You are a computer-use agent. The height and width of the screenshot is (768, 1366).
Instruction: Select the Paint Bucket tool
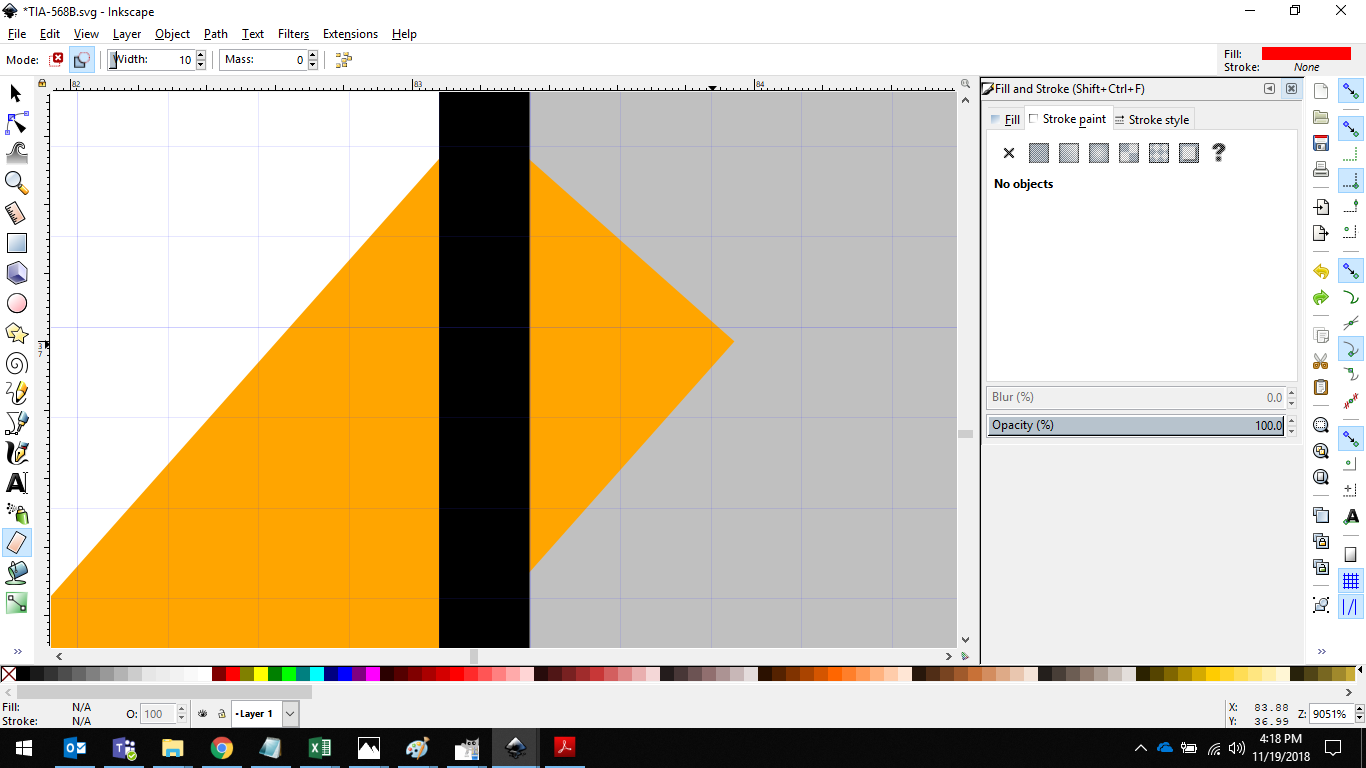[17, 573]
